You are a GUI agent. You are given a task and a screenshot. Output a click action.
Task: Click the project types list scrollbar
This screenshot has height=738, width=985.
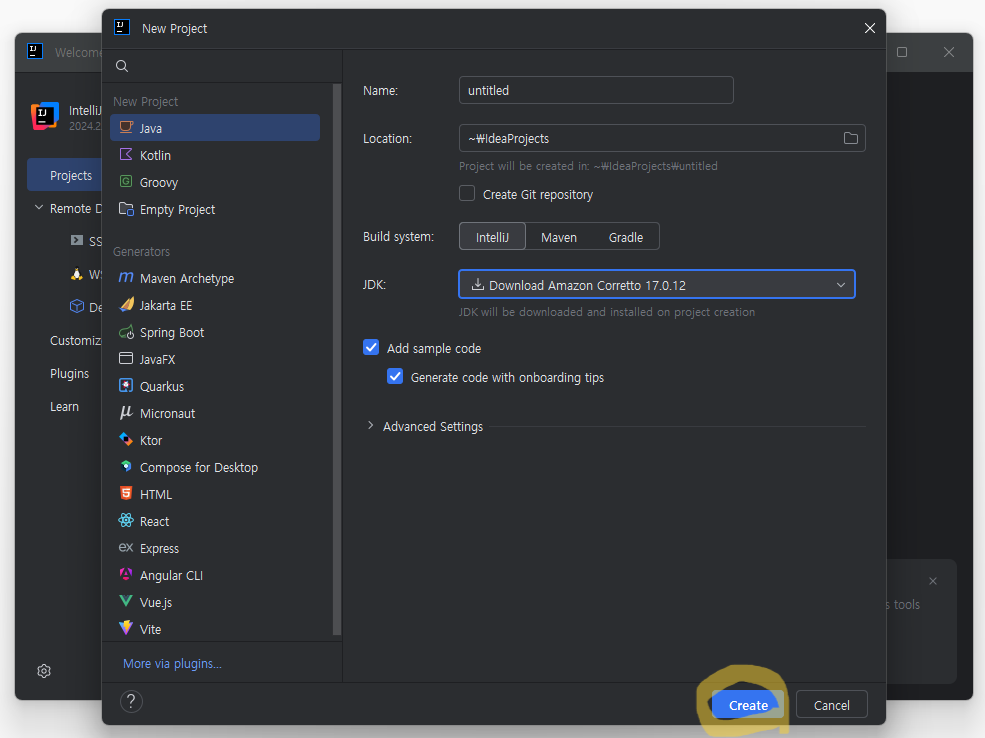pos(337,359)
